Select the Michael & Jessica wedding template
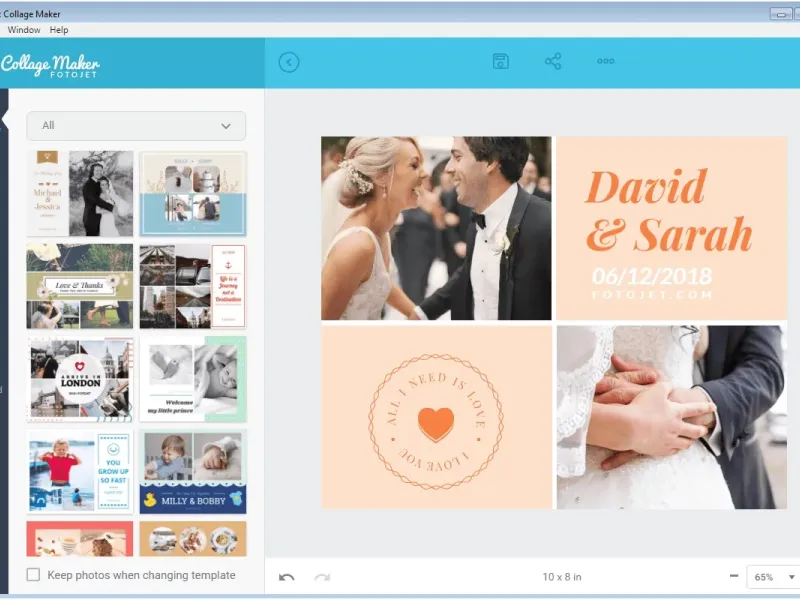 click(80, 193)
